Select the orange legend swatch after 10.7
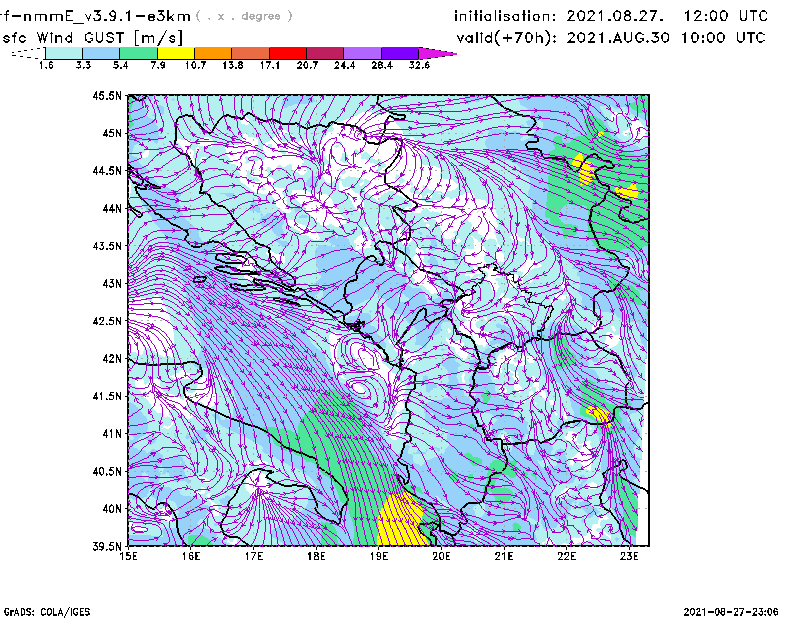This screenshot has width=800, height=618. click(213, 53)
